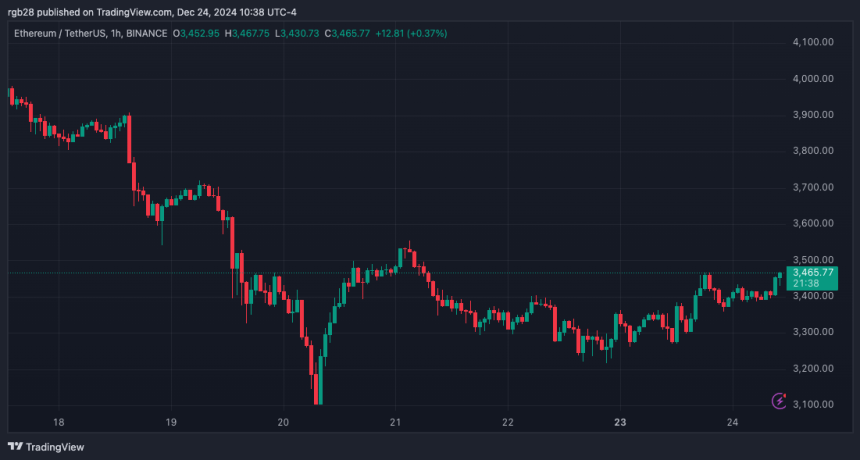860x460 pixels.
Task: Click the 4,000.00 price axis label
Action: point(814,78)
